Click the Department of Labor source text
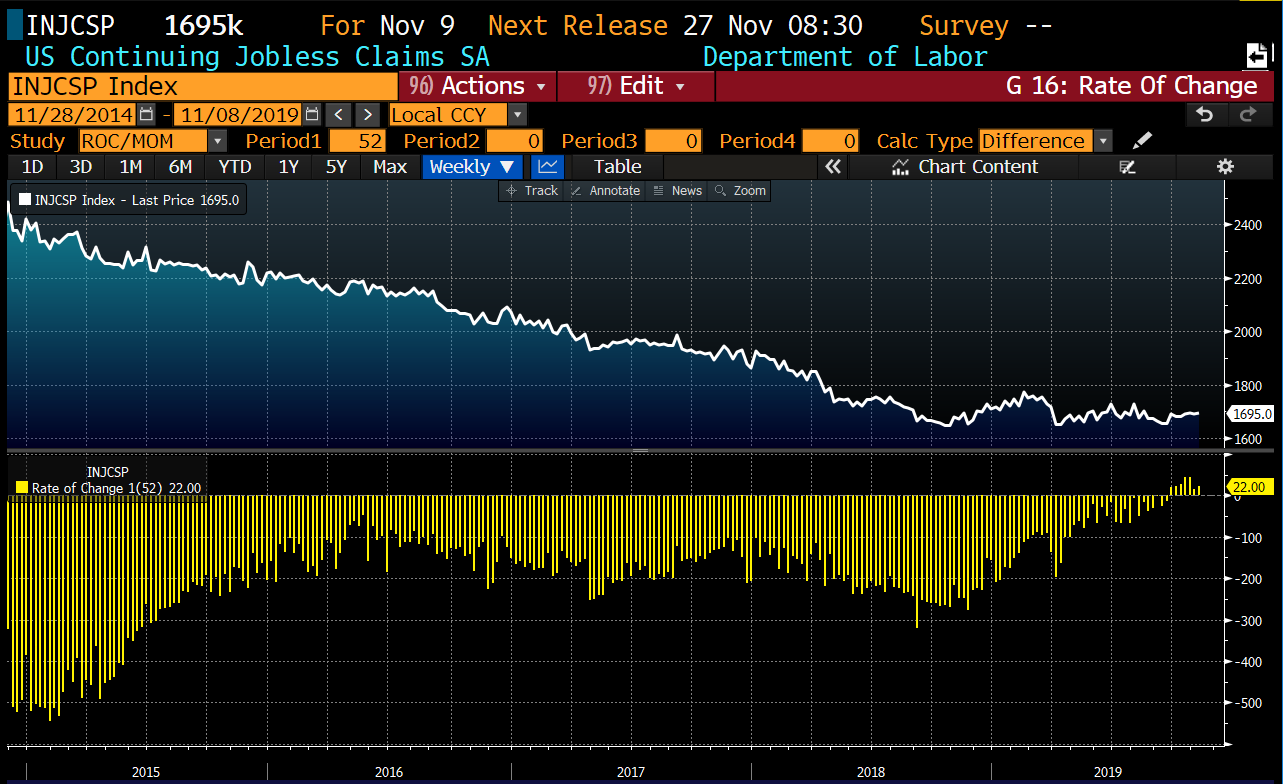The image size is (1283, 784). (845, 57)
